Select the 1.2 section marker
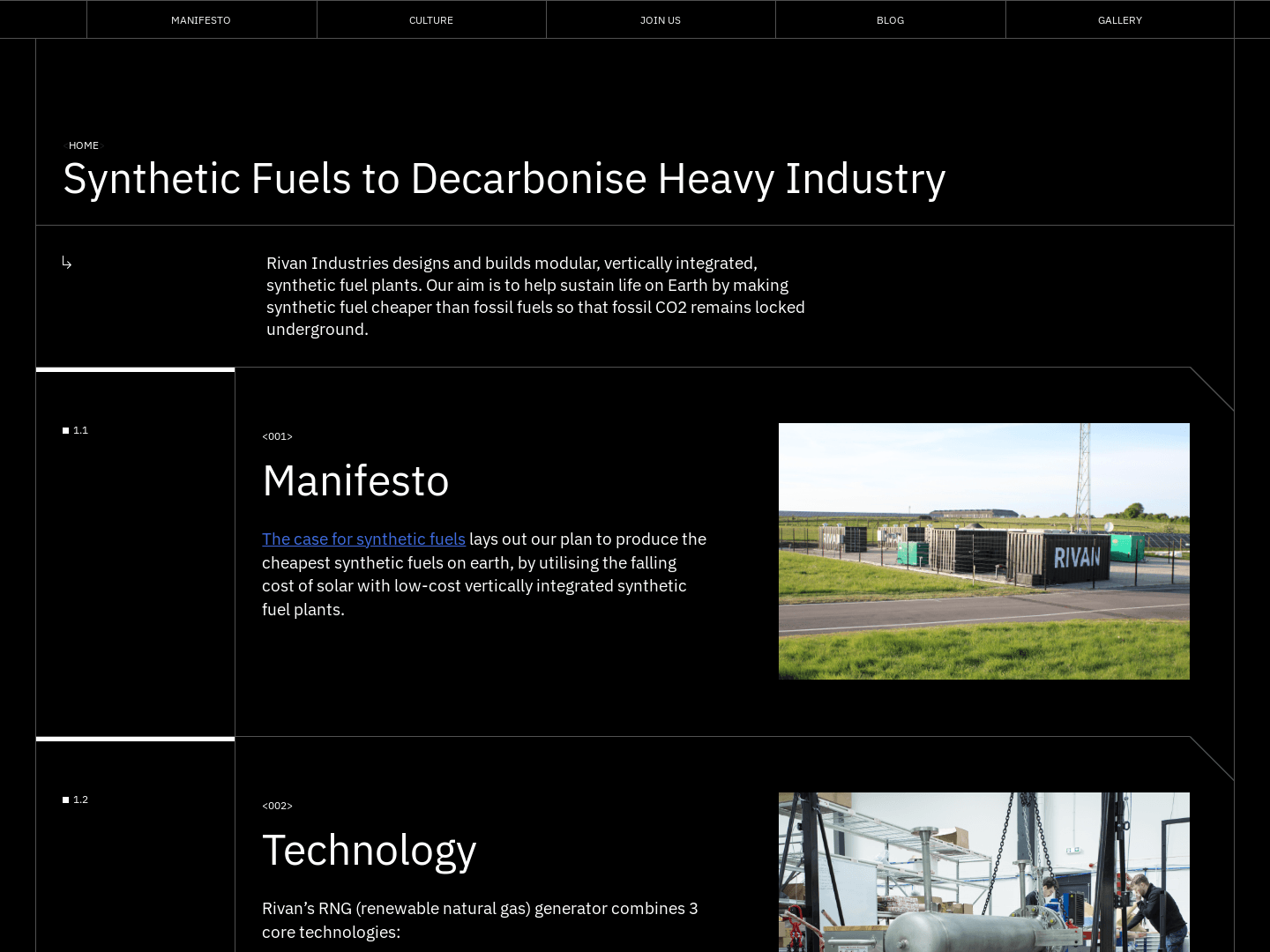The image size is (1270, 952). (75, 800)
